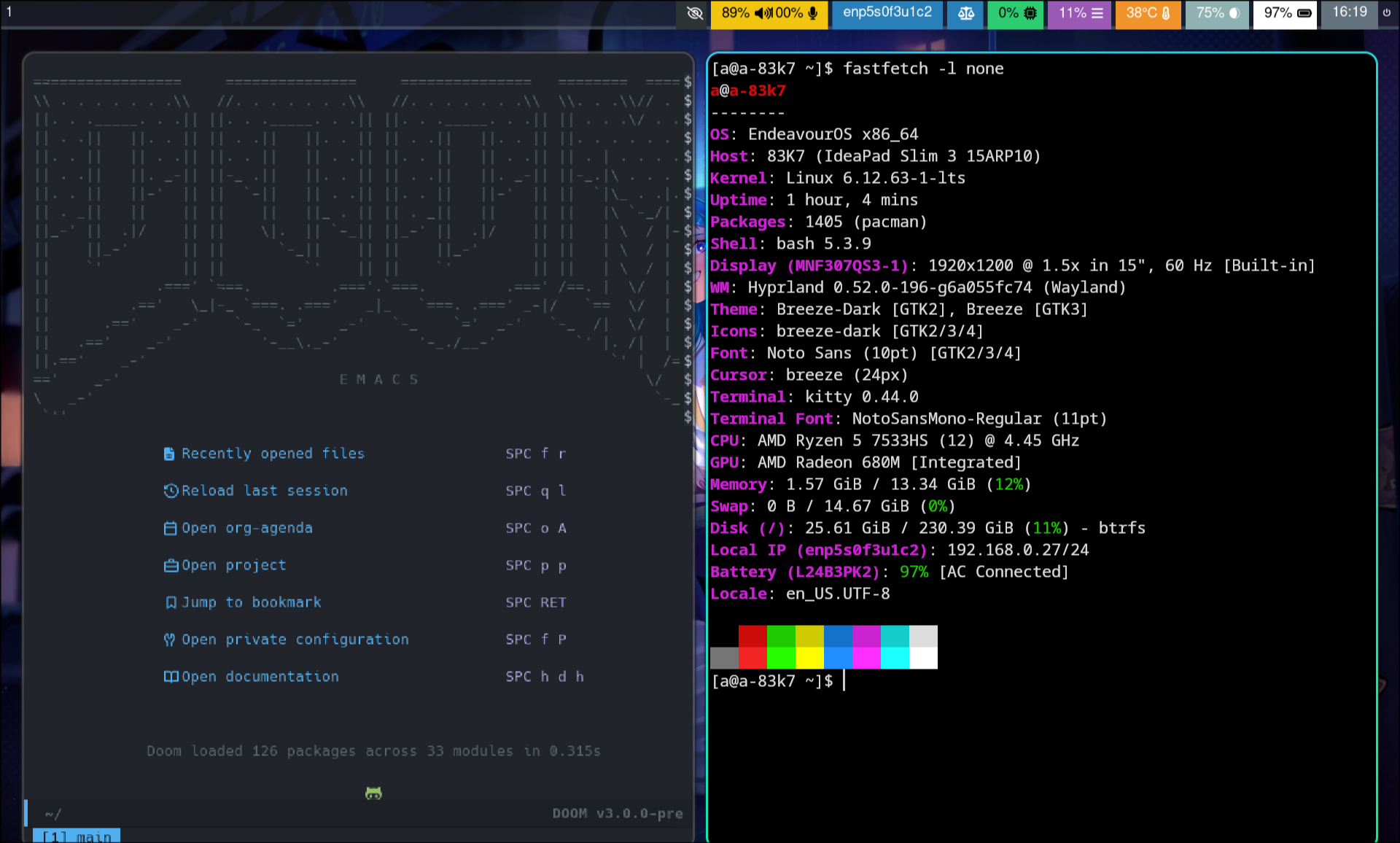Screen dimensions: 1400x843
Task: Click the [1] main label in the Emacs modeline
Action: click(x=75, y=836)
